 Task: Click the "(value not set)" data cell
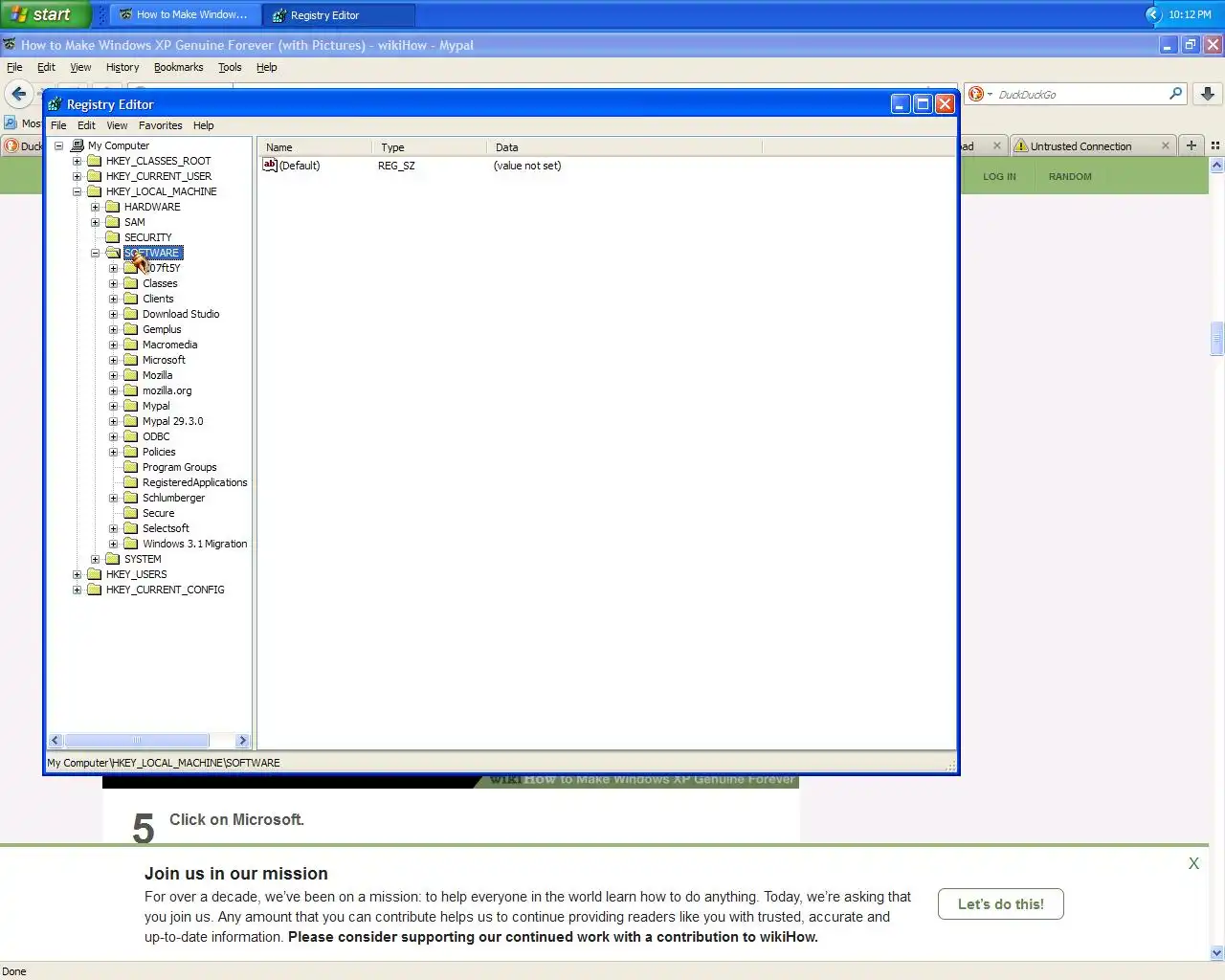point(527,166)
